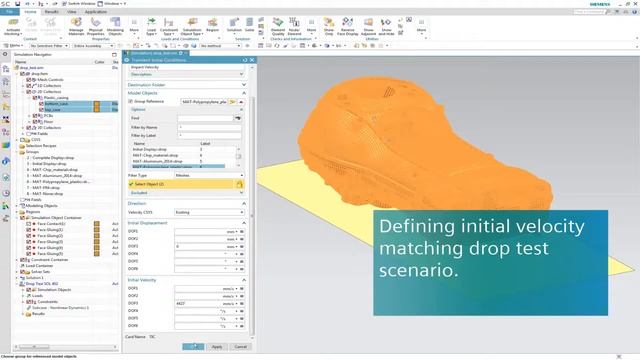This screenshot has height=360, width=640.
Task: Open the File menu
Action: point(9,12)
